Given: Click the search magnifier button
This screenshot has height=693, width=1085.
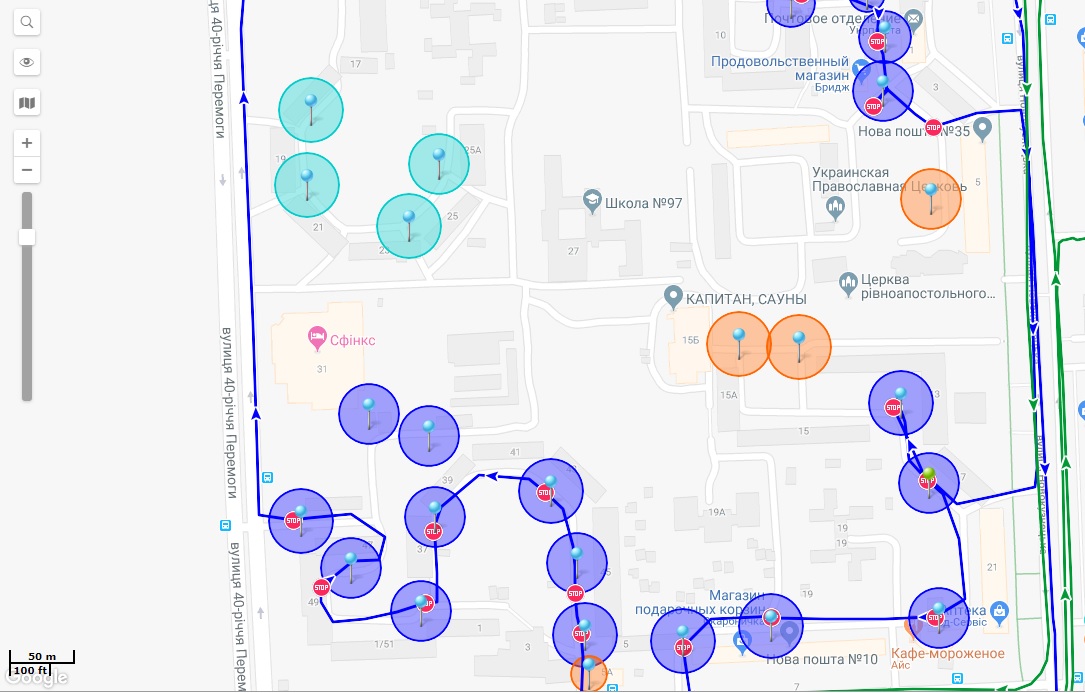Looking at the screenshot, I should 27,22.
